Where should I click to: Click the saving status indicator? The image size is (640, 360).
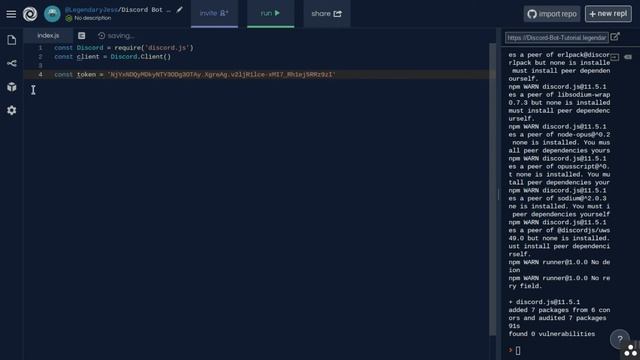[x=116, y=36]
